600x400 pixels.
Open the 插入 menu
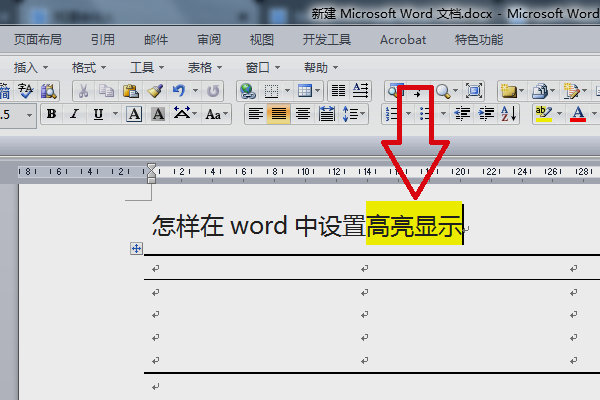(x=31, y=68)
